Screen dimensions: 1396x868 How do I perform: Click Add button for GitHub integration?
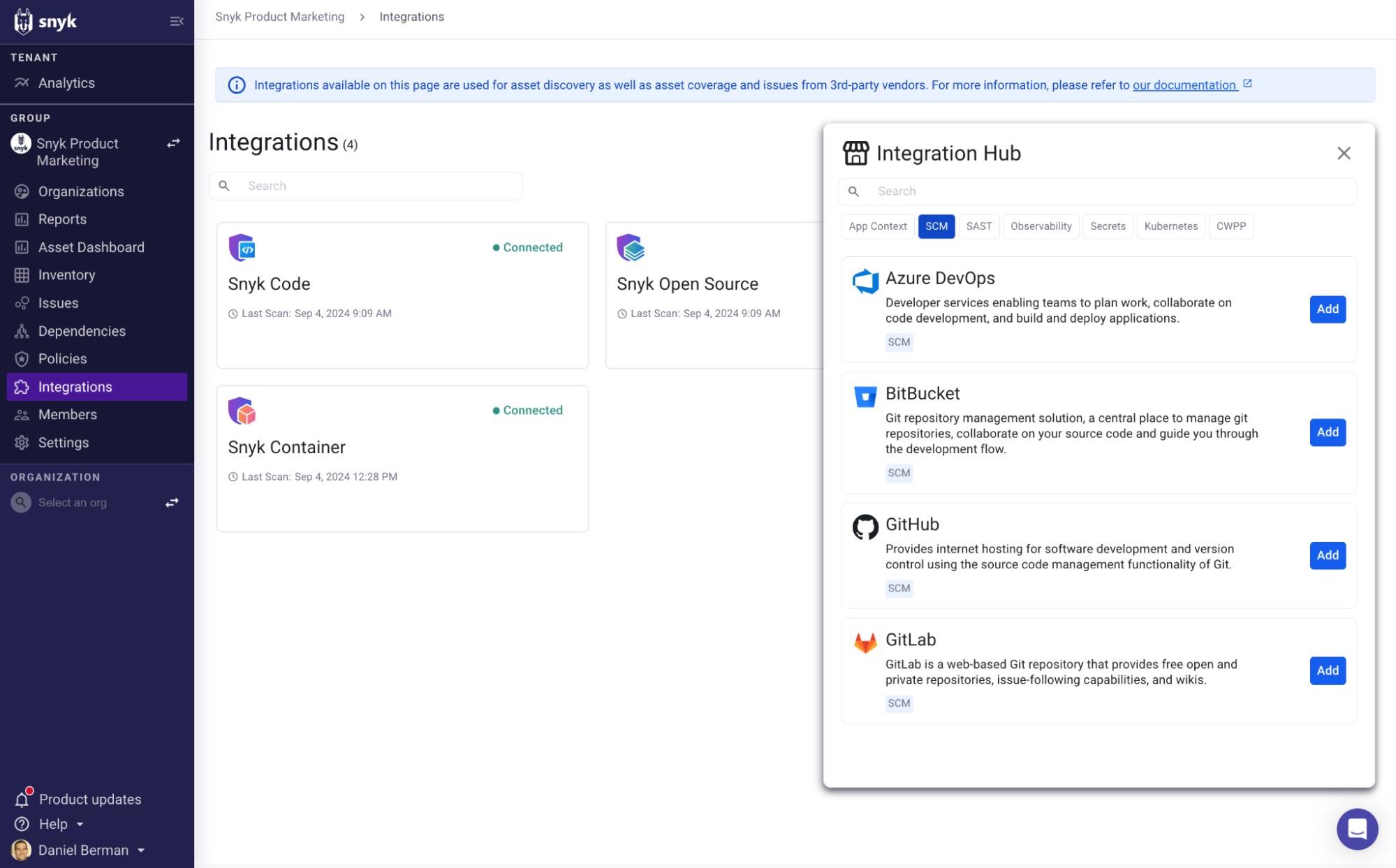click(1327, 555)
